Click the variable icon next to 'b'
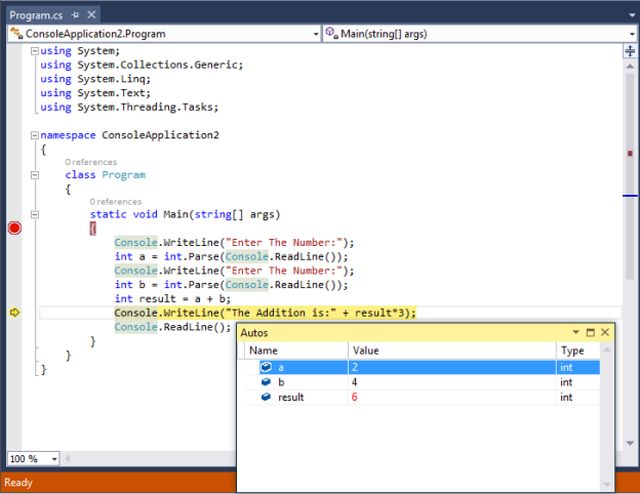Viewport: 640px width, 494px height. click(x=266, y=382)
